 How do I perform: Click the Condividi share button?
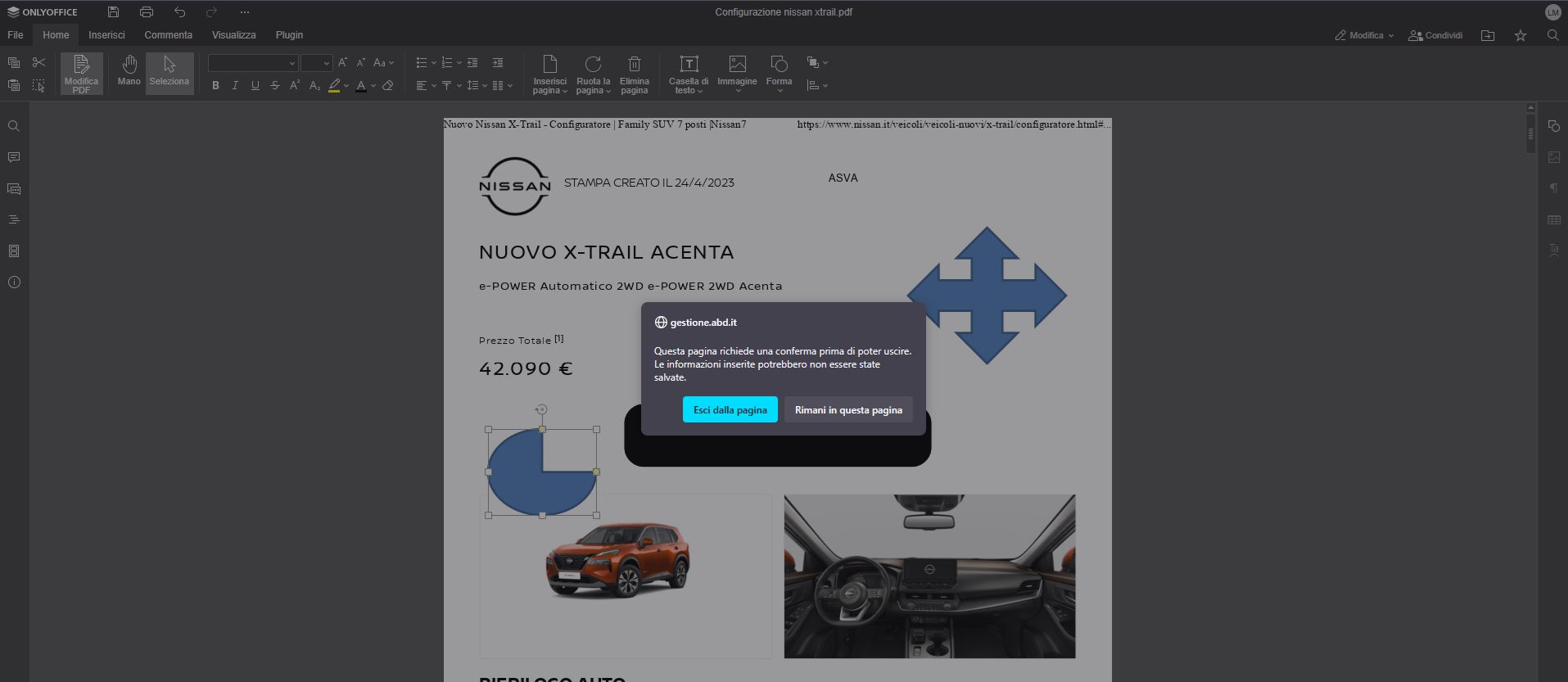coord(1435,35)
